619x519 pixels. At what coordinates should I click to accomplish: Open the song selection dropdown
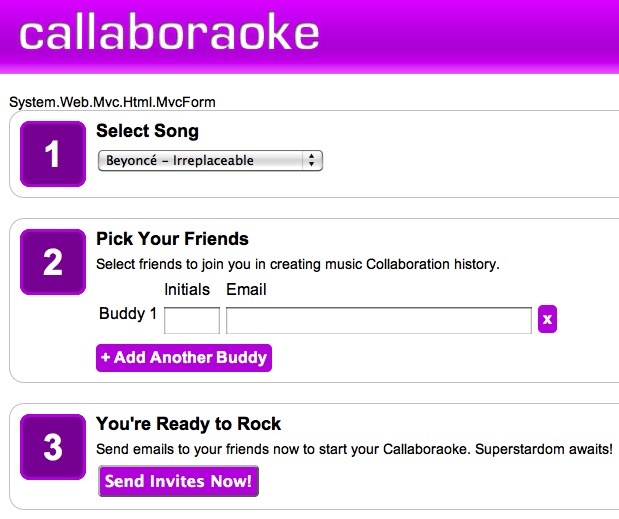coord(210,160)
